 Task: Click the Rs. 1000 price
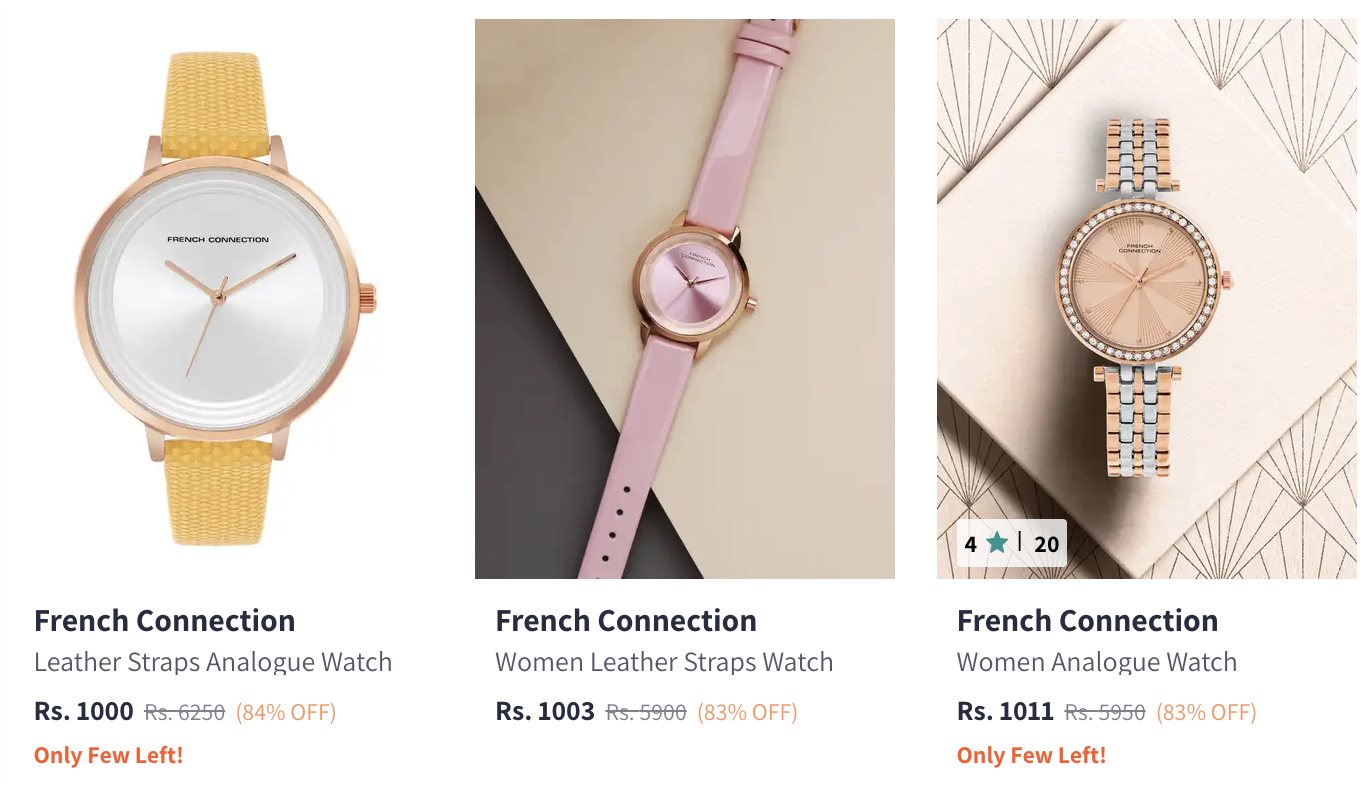[84, 712]
